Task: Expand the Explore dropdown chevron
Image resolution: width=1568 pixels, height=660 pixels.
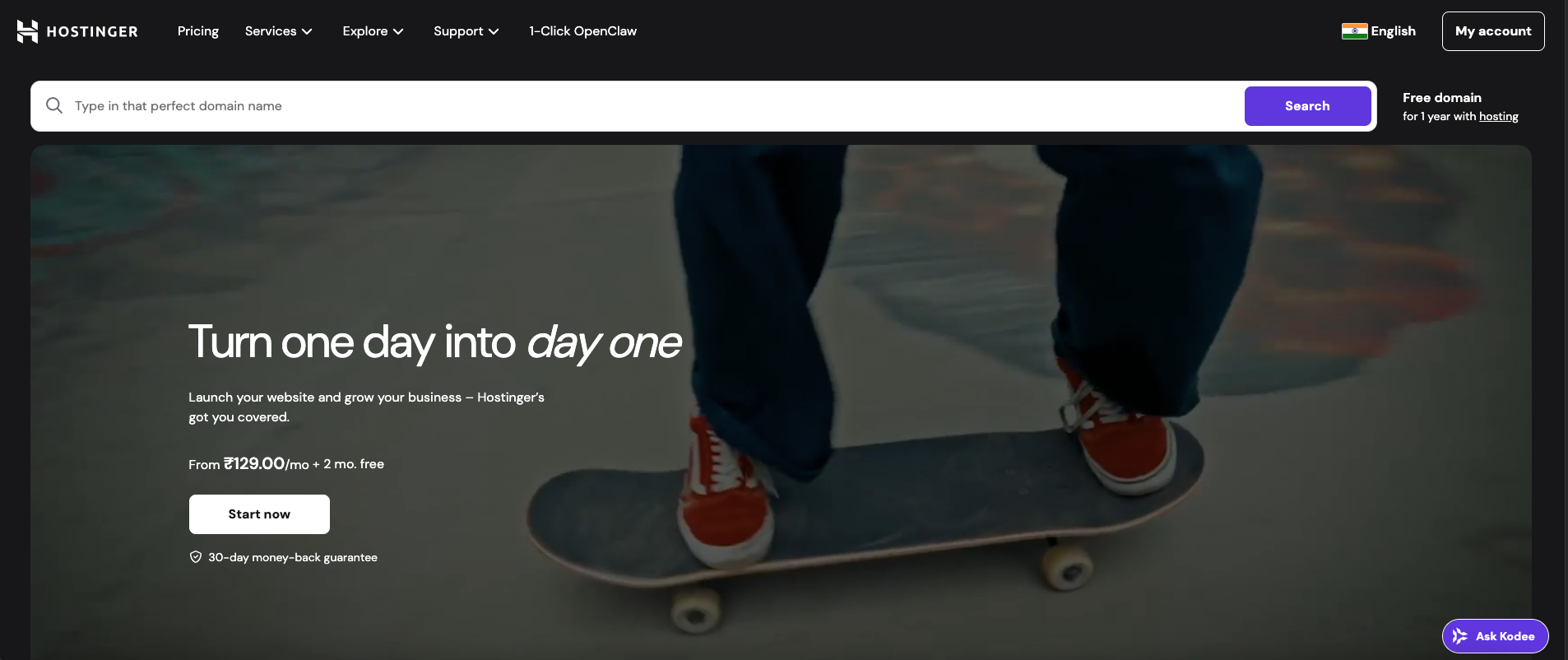Action: [x=398, y=31]
